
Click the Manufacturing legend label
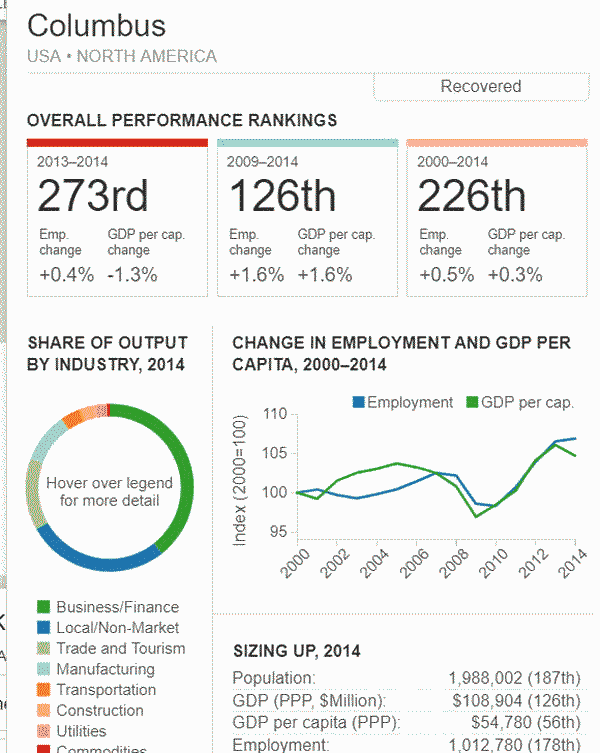click(x=105, y=669)
